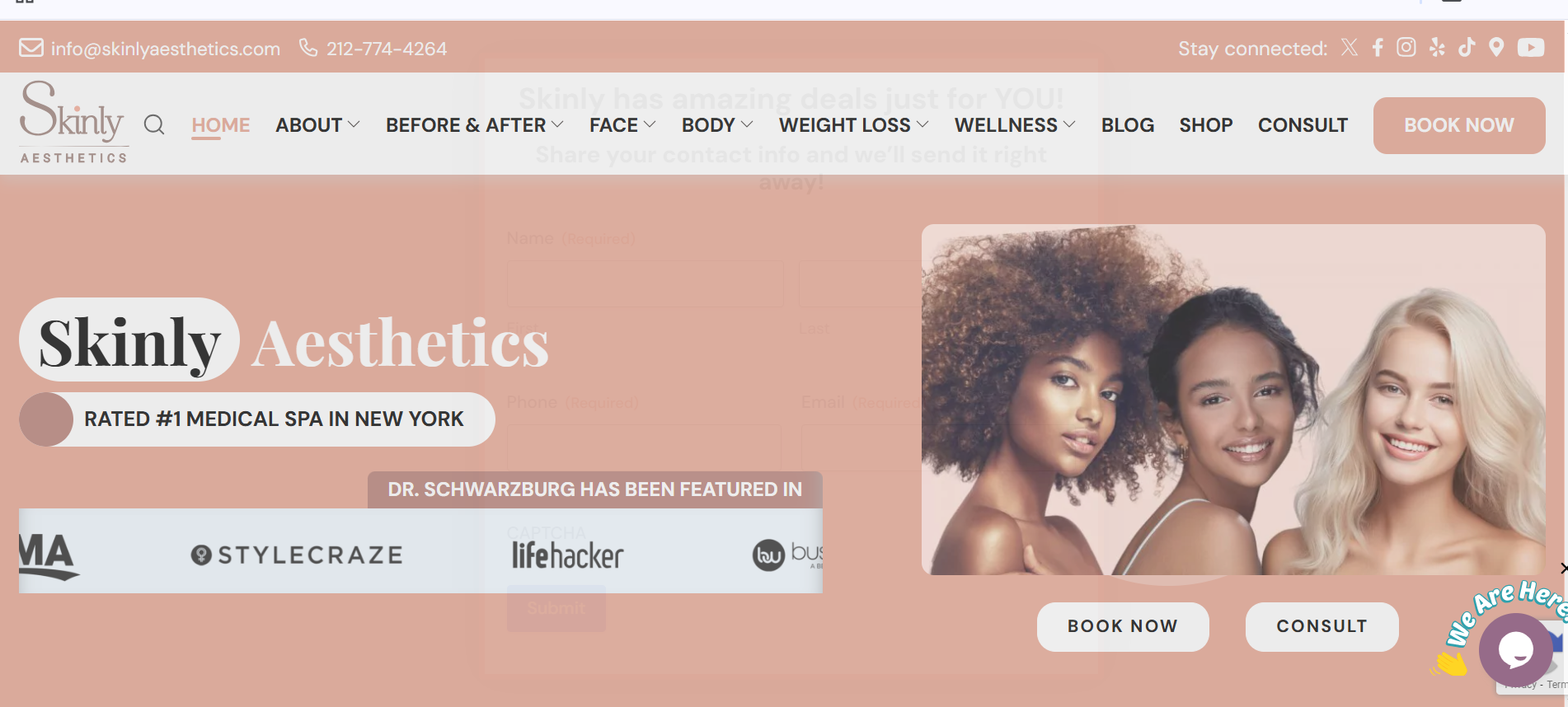Click the search magnifier icon
The image size is (1568, 707).
[x=154, y=125]
